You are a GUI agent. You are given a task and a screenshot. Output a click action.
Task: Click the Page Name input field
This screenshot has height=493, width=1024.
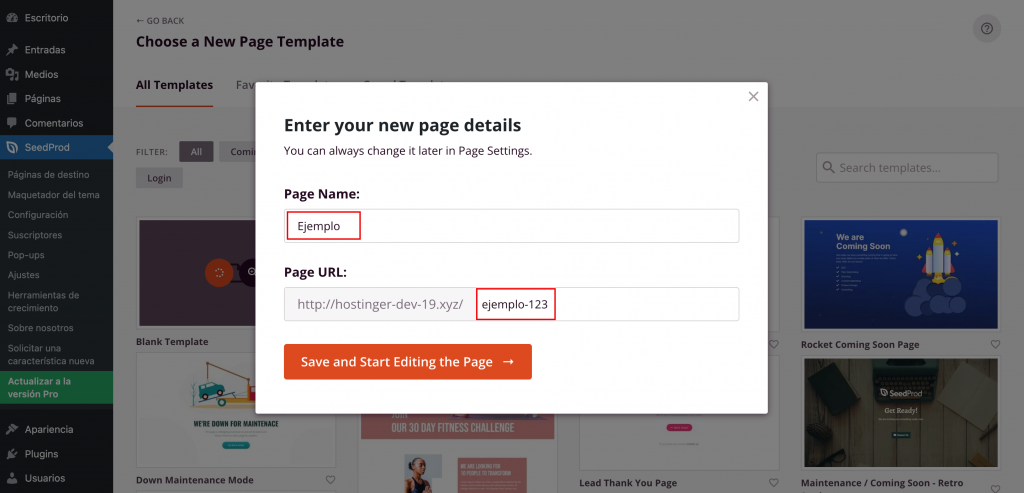pyautogui.click(x=511, y=226)
